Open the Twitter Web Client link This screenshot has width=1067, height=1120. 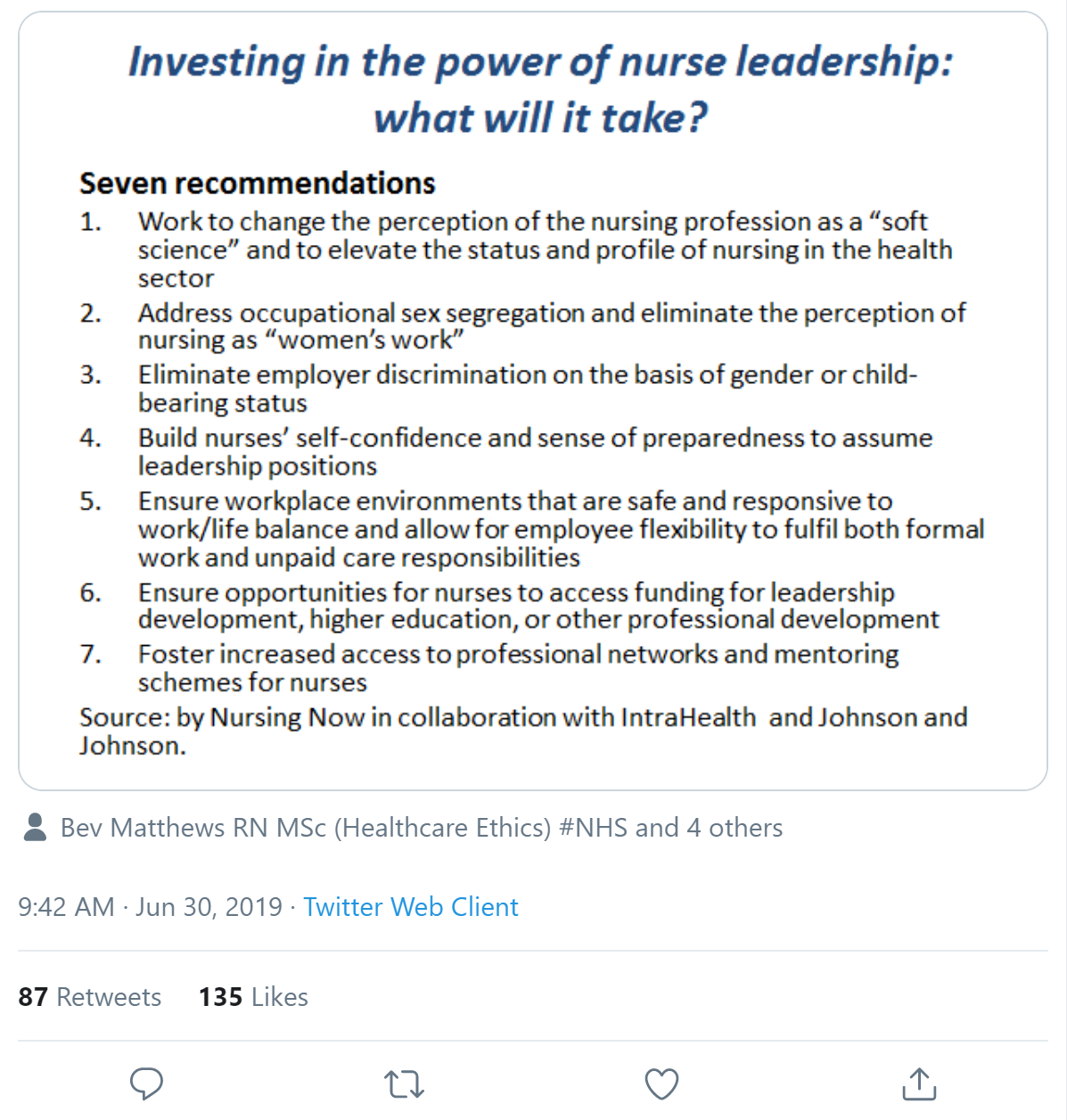click(x=410, y=907)
